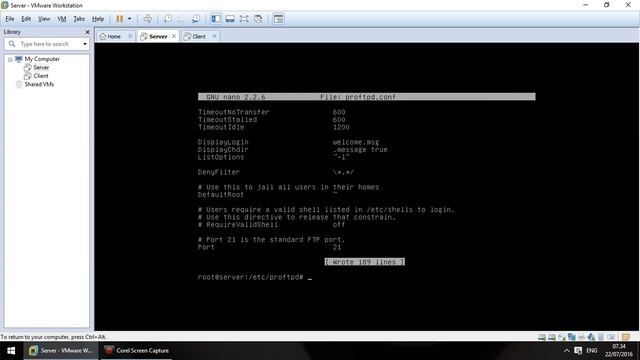This screenshot has width=640, height=360.
Task: Click the ENG language indicator
Action: click(x=592, y=351)
